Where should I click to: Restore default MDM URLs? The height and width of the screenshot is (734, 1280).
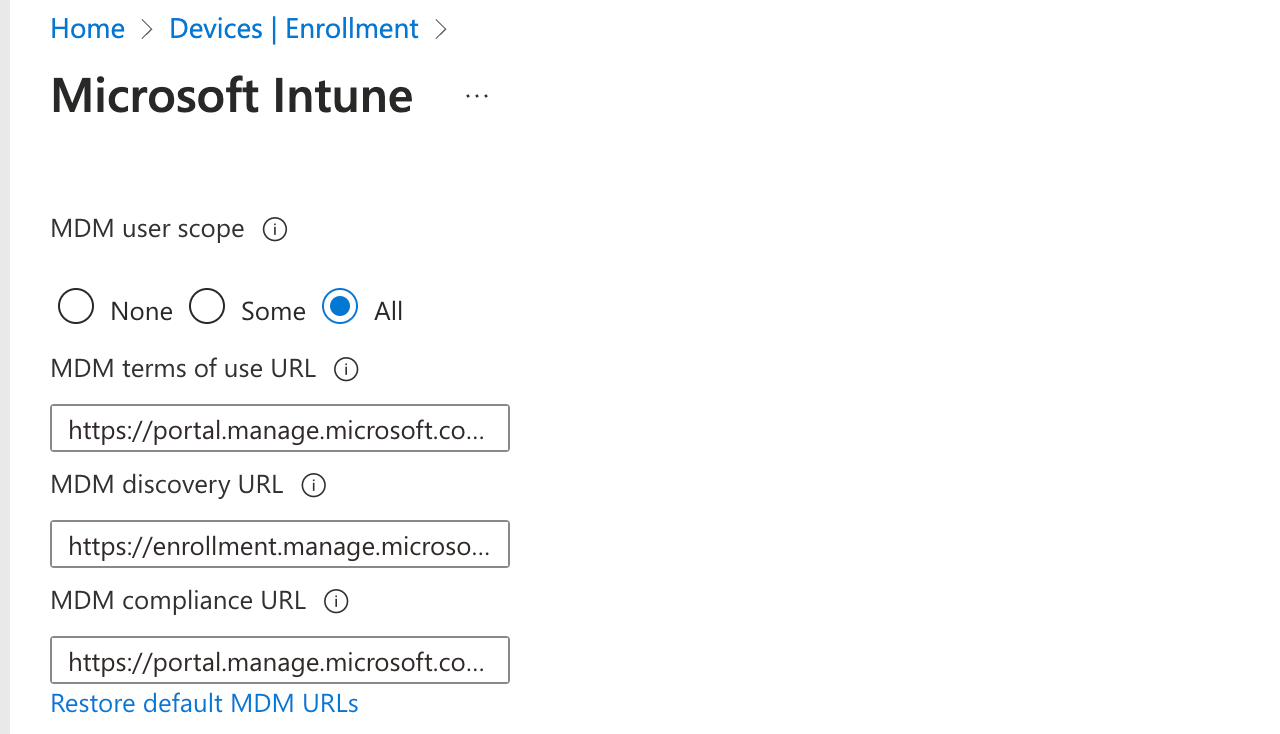(204, 704)
